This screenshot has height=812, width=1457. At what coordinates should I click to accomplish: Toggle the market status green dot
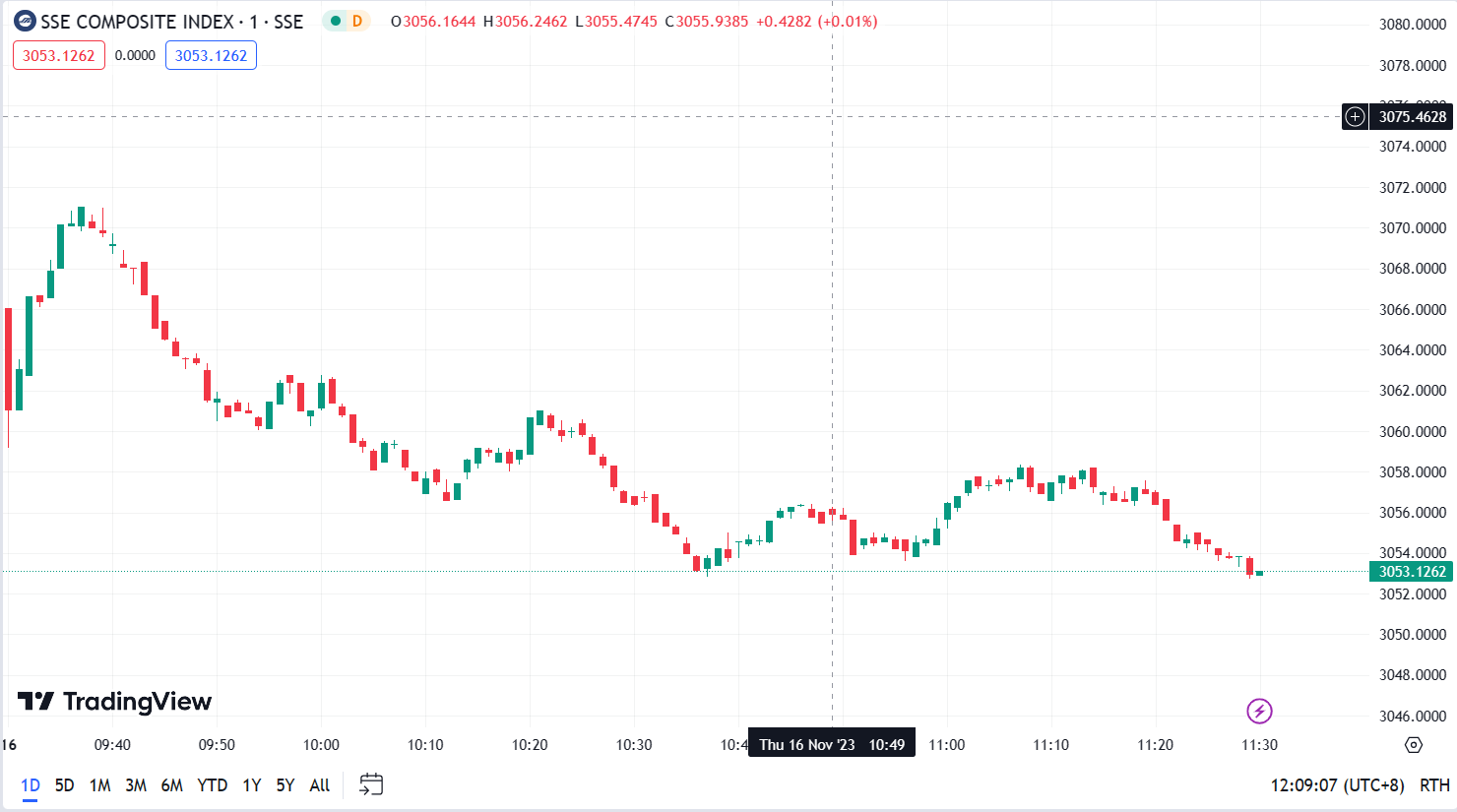(x=336, y=21)
